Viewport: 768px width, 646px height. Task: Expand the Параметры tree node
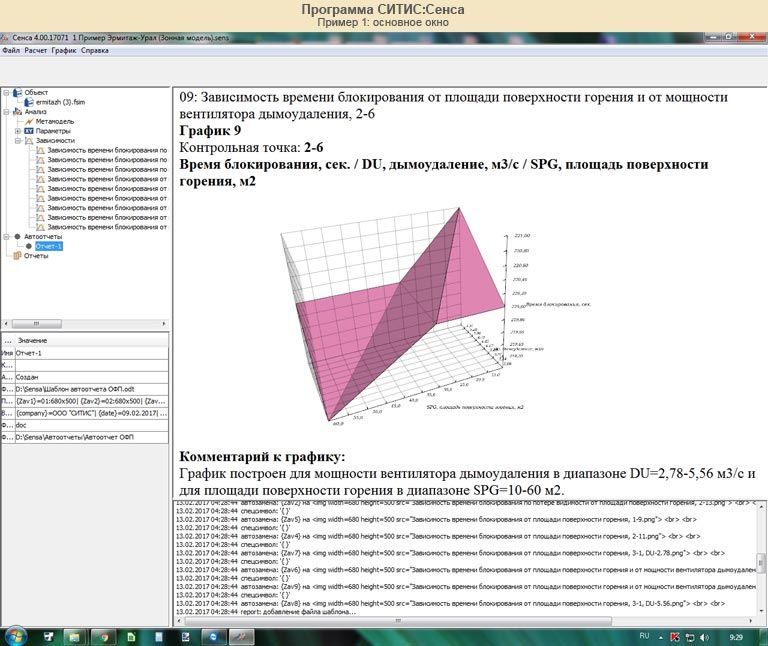pyautogui.click(x=18, y=131)
